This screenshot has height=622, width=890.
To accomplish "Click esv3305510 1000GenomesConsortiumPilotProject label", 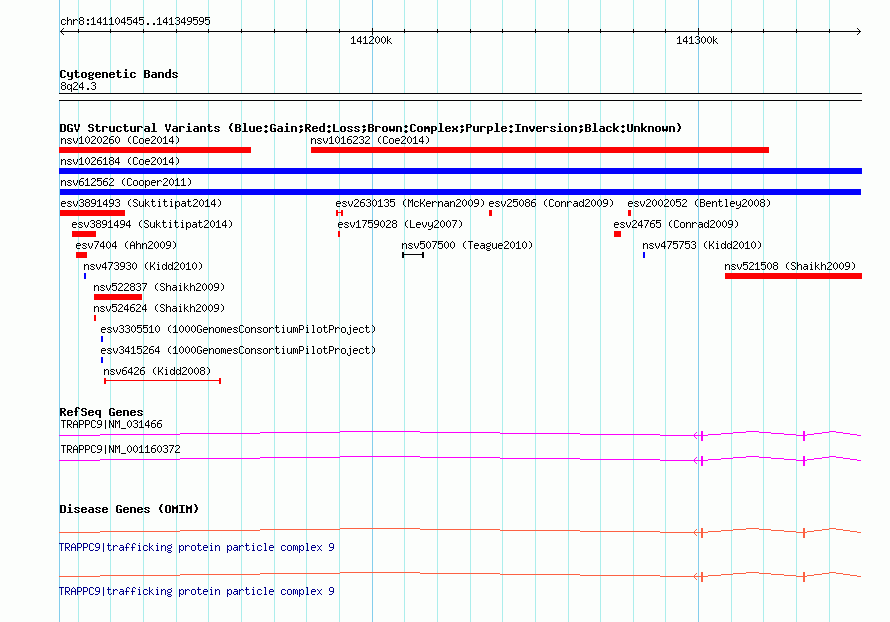I will (238, 329).
